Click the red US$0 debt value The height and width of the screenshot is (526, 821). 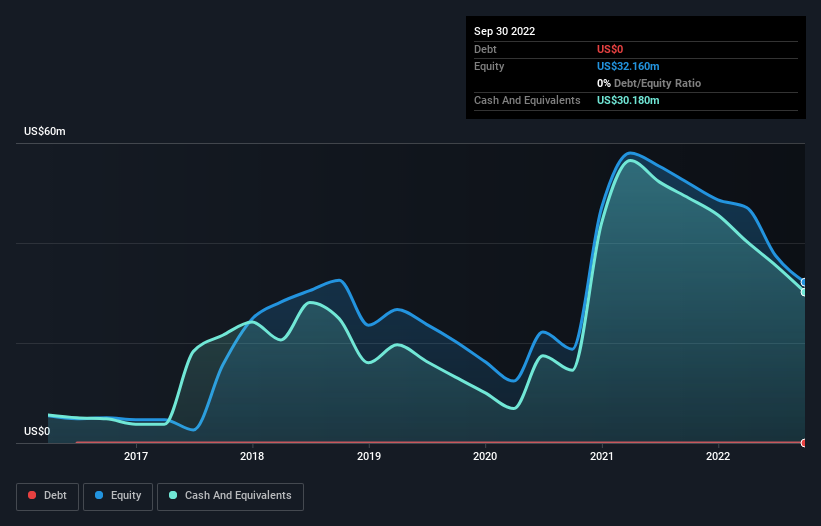(x=610, y=49)
